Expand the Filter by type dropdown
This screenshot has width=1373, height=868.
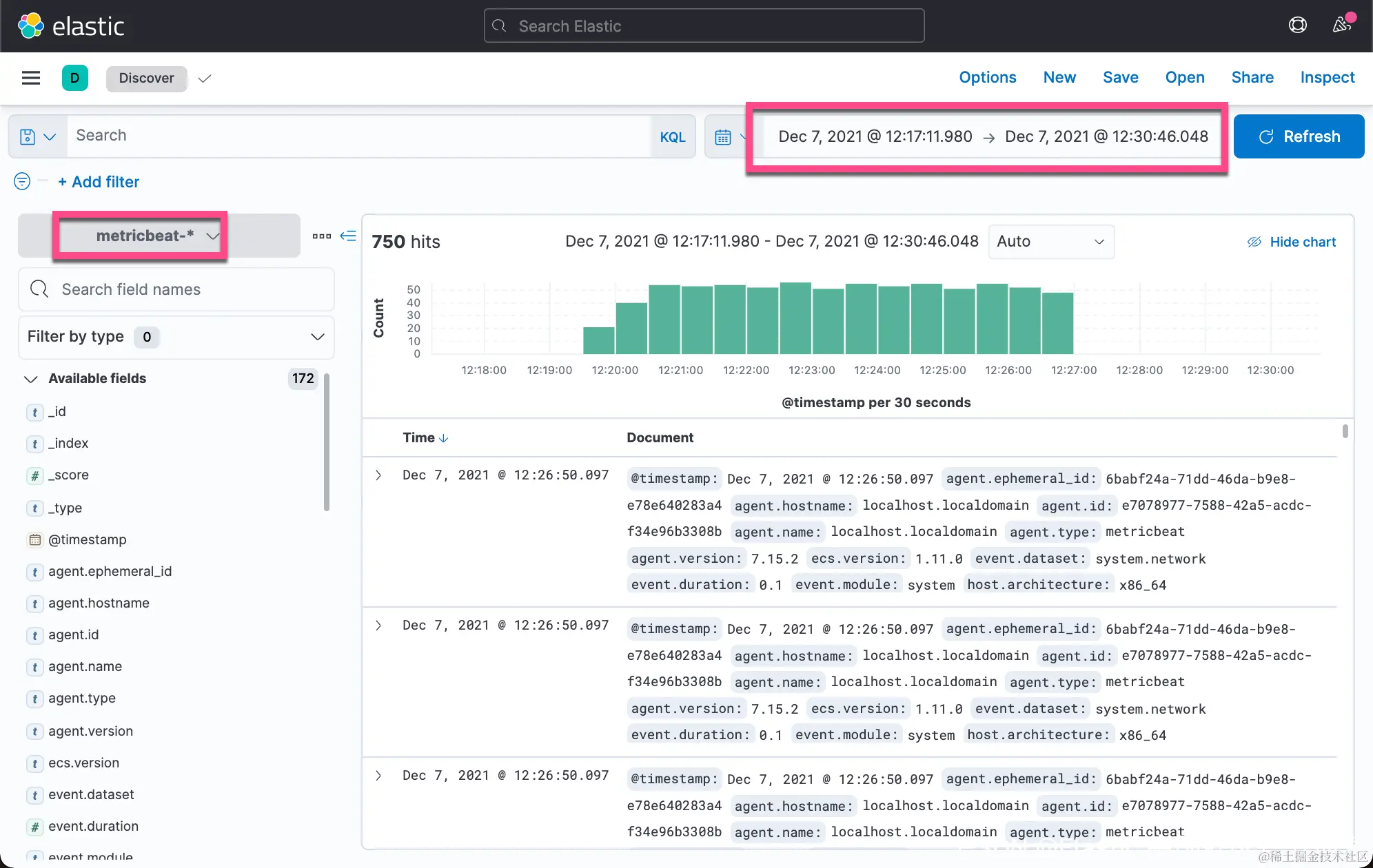tap(176, 337)
